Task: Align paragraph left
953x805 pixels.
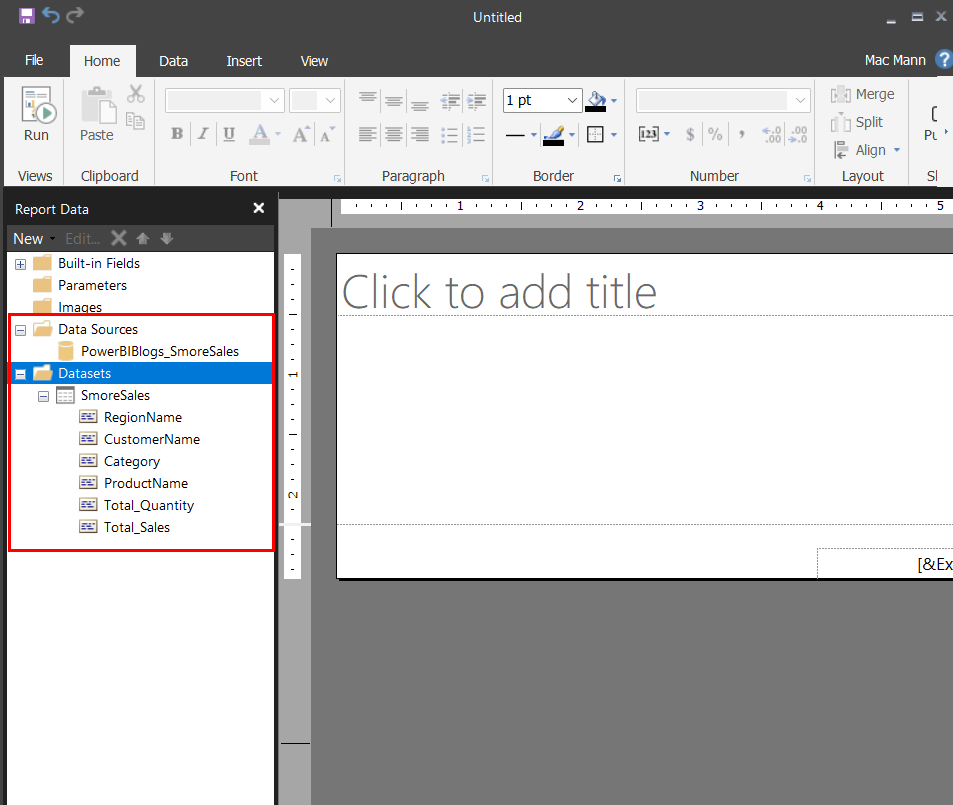Action: [368, 134]
